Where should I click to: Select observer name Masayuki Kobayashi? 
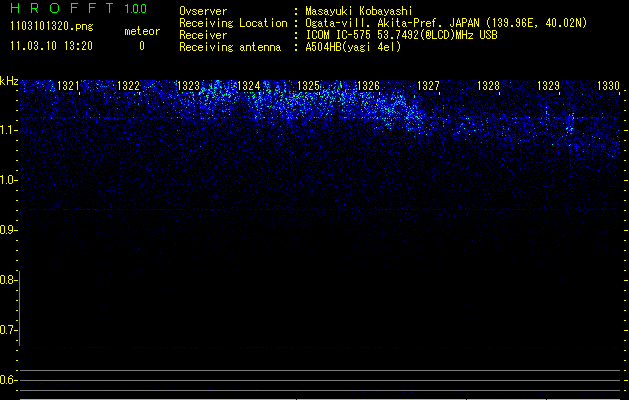coord(359,11)
